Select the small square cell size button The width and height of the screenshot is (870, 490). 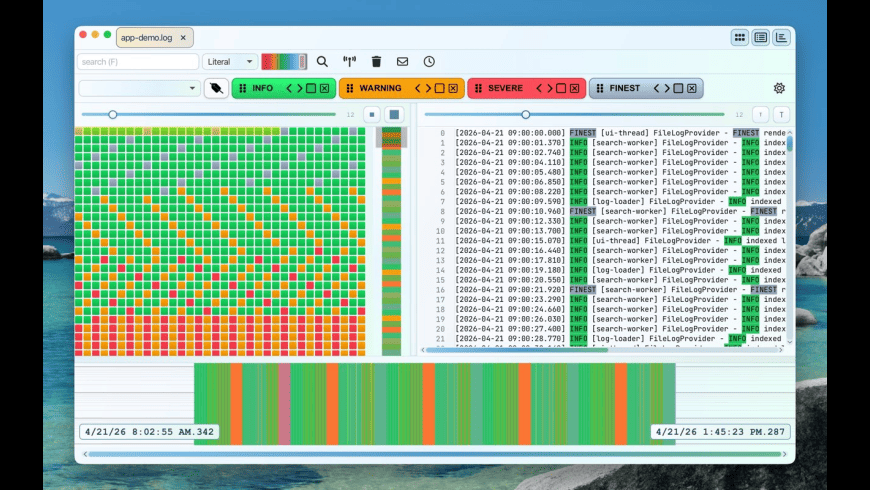pyautogui.click(x=372, y=114)
